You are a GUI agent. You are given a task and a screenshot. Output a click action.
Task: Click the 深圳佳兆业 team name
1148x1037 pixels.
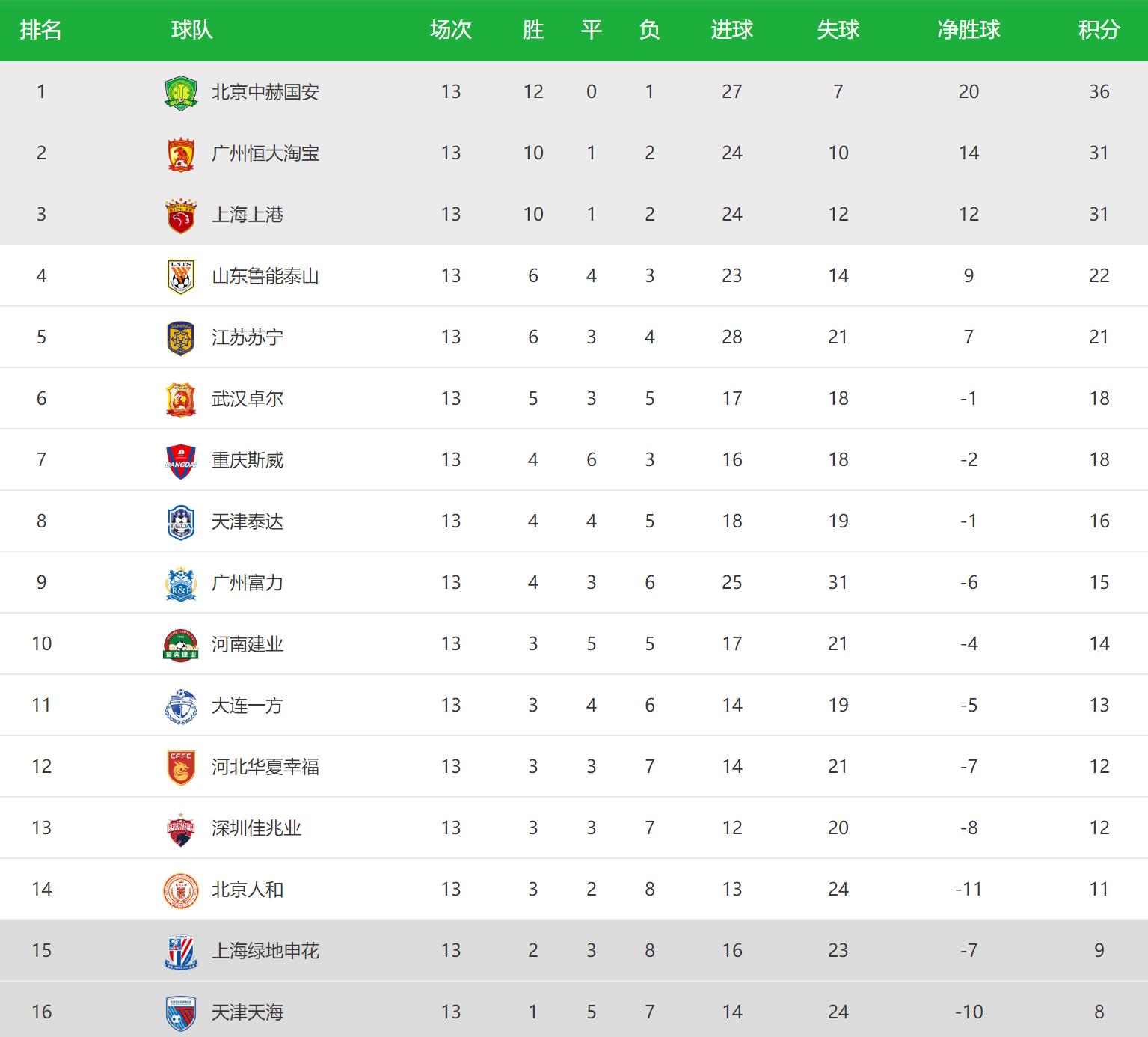click(x=257, y=828)
